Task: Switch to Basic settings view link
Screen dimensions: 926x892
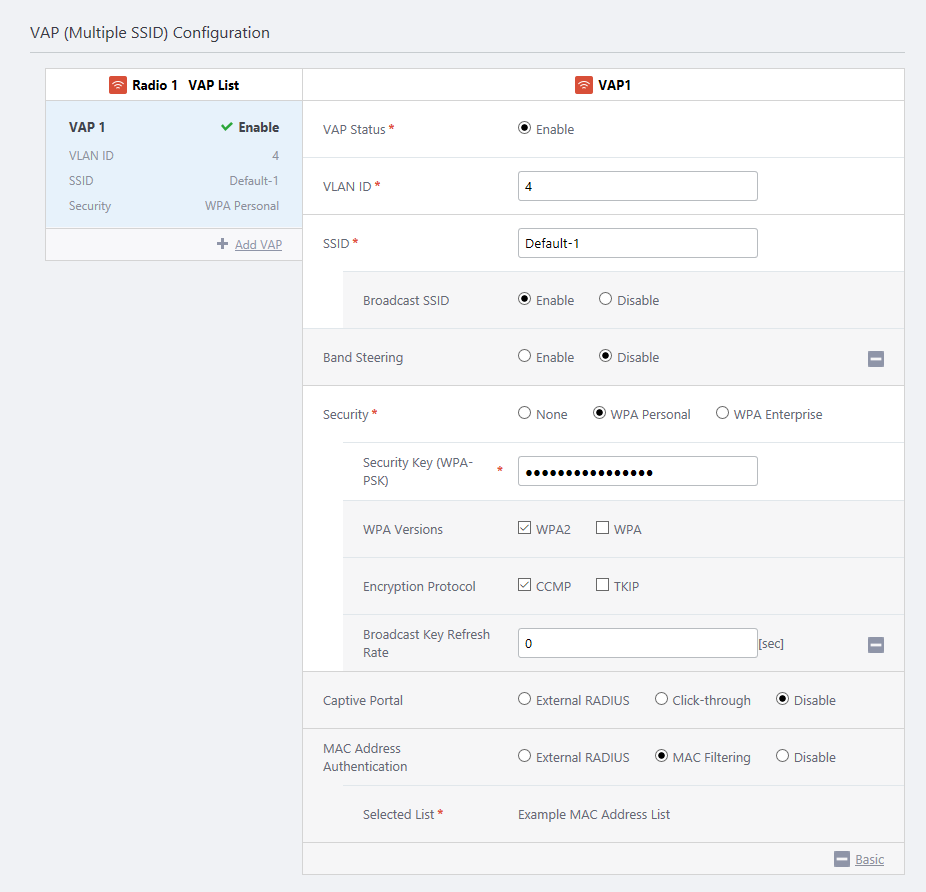Action: point(869,859)
